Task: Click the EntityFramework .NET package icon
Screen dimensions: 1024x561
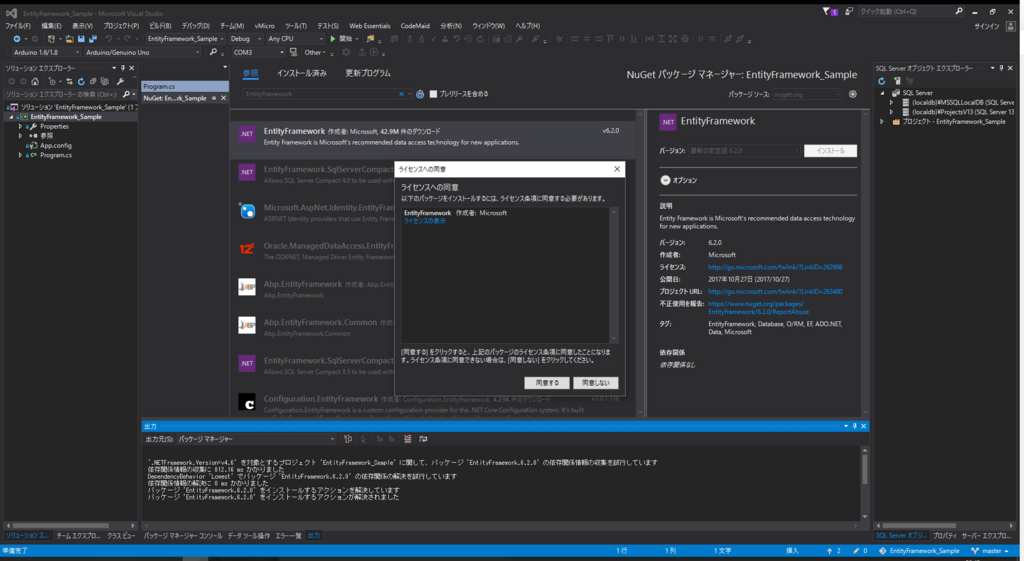Action: [x=247, y=134]
